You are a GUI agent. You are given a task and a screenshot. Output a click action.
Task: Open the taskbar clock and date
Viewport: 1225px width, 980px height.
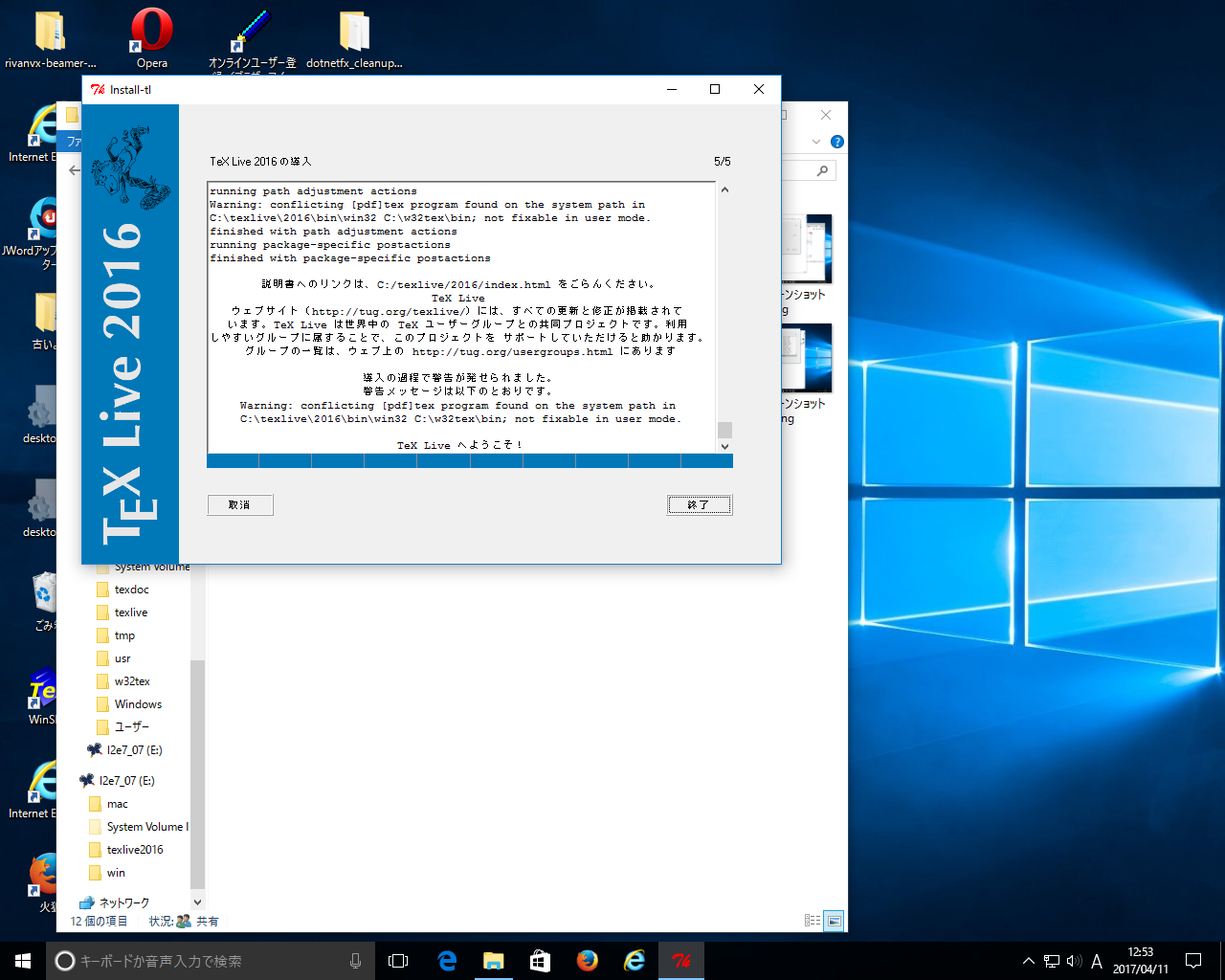click(x=1140, y=961)
